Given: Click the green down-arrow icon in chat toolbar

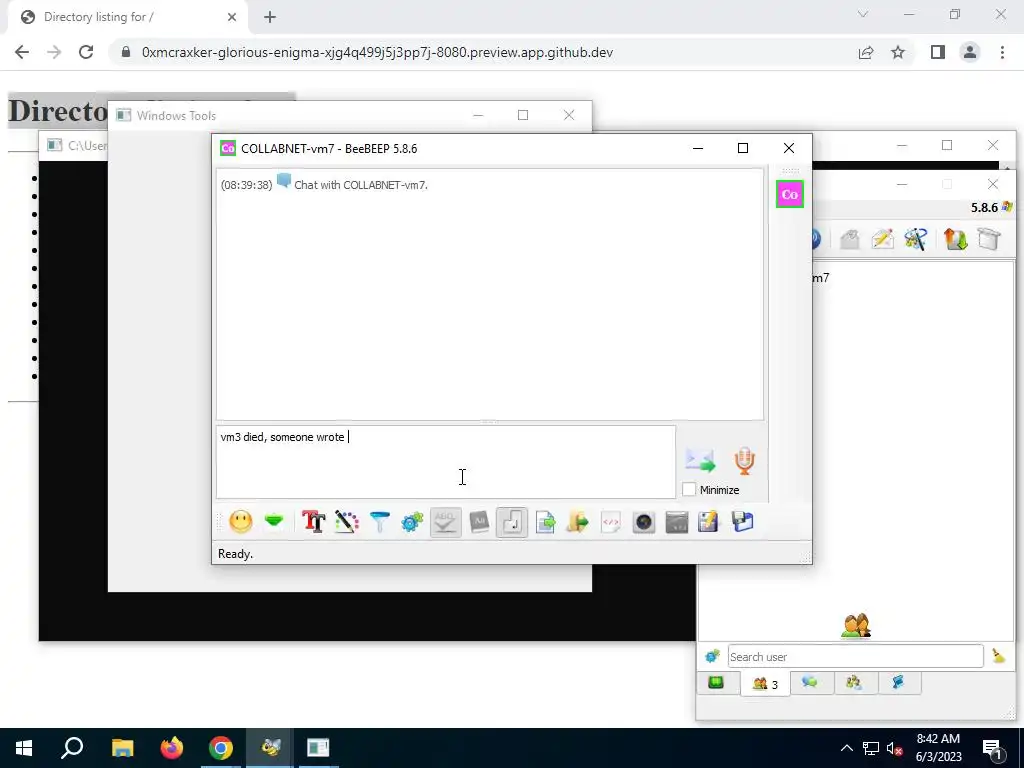Looking at the screenshot, I should [x=274, y=521].
